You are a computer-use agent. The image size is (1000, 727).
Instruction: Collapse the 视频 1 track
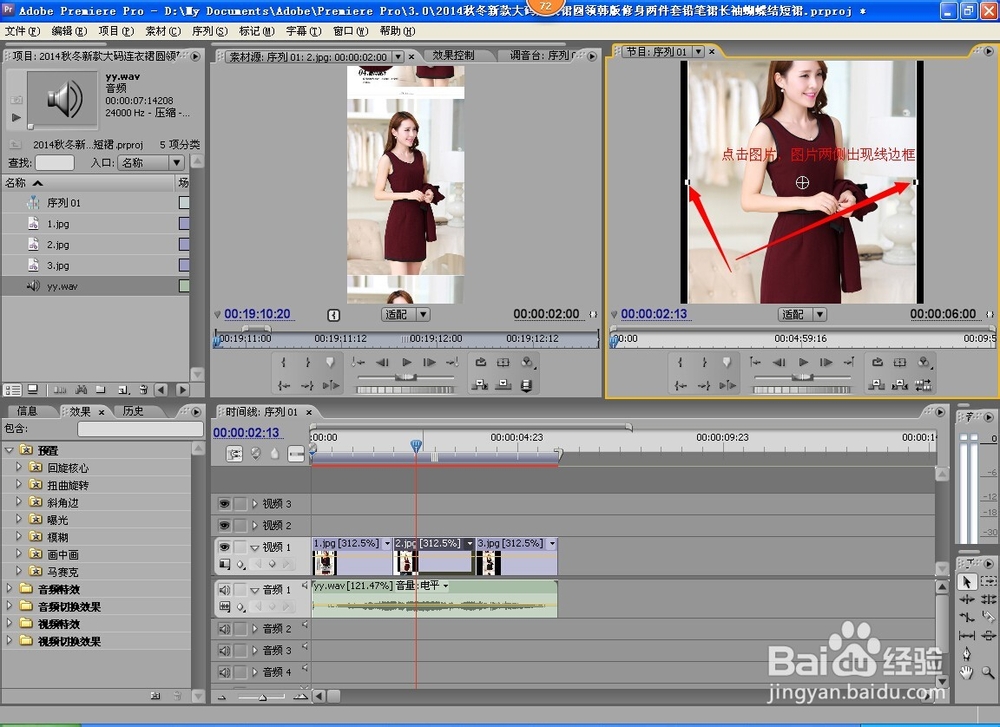(254, 547)
